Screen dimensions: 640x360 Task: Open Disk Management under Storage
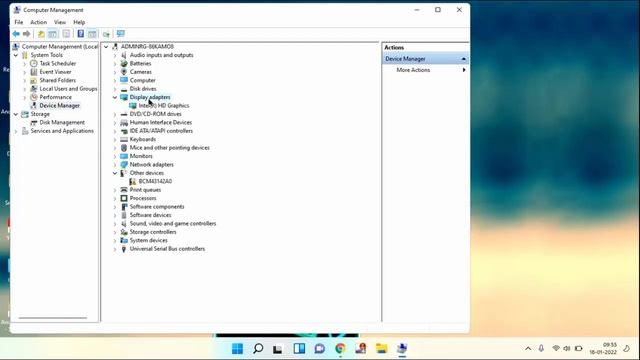pos(62,122)
